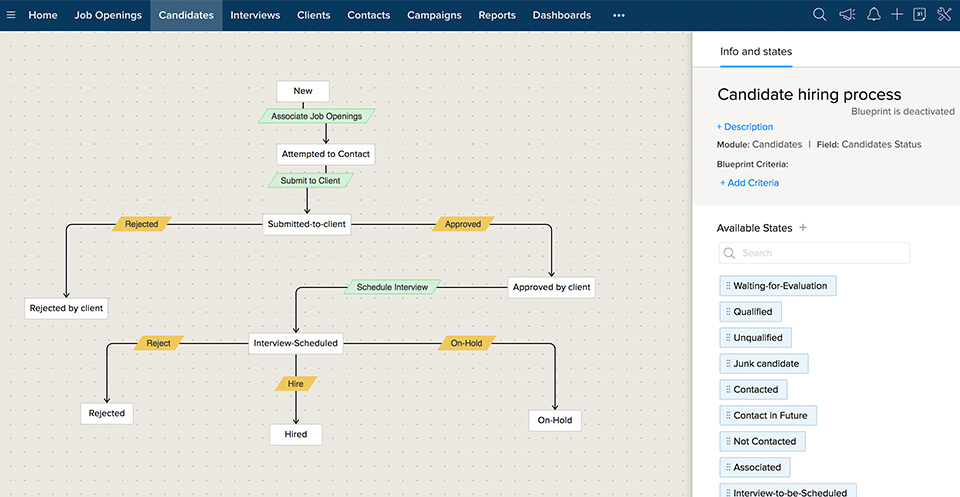Select the Submitted-to-client state node
The height and width of the screenshot is (497, 960).
click(306, 224)
